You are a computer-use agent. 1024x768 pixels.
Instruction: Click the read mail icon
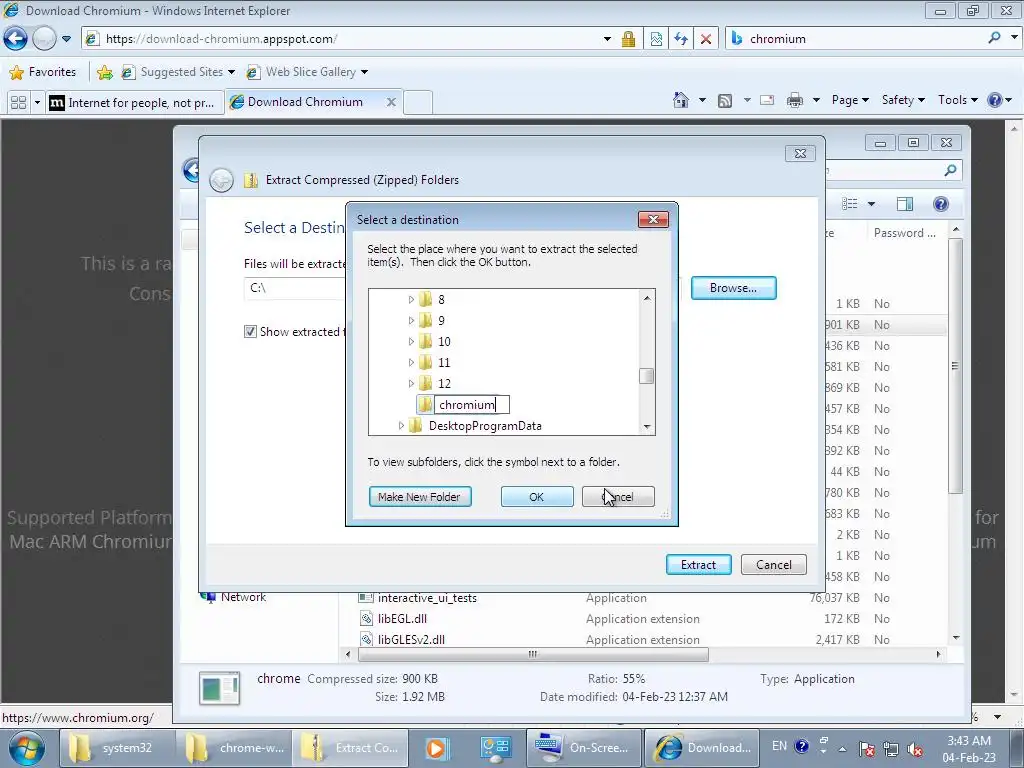[x=767, y=101]
